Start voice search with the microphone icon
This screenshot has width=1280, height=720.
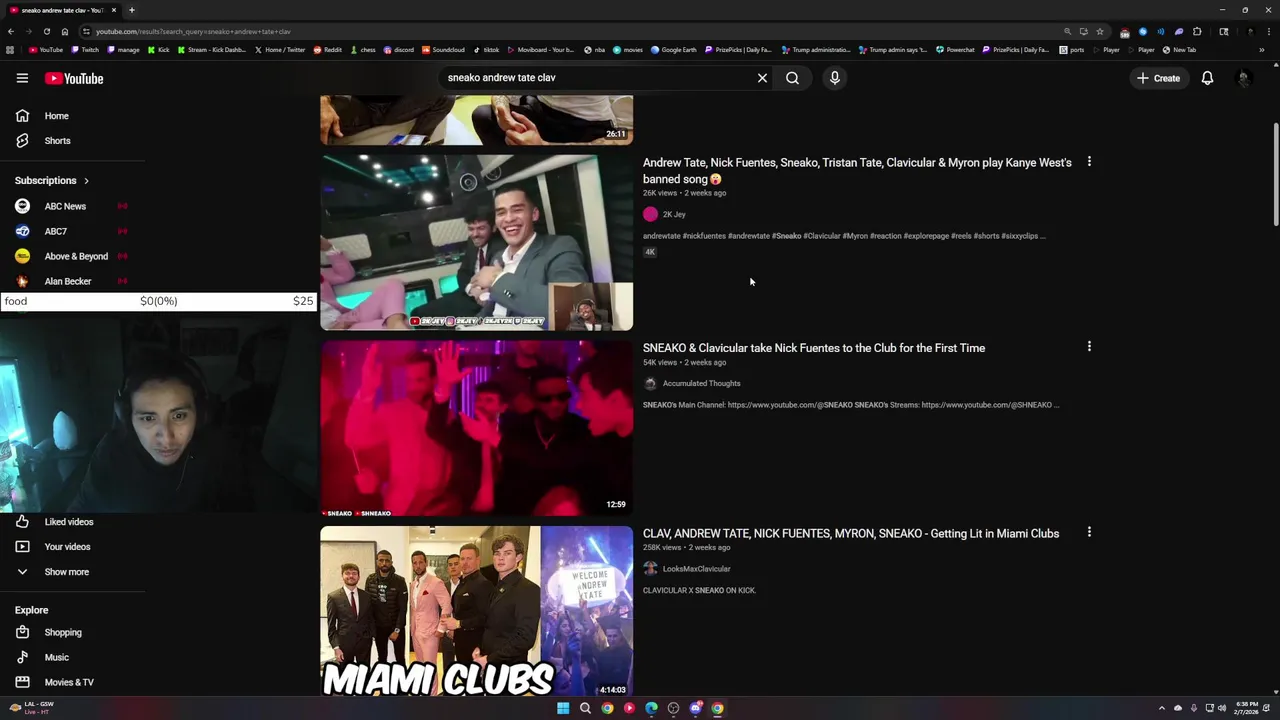pos(834,78)
